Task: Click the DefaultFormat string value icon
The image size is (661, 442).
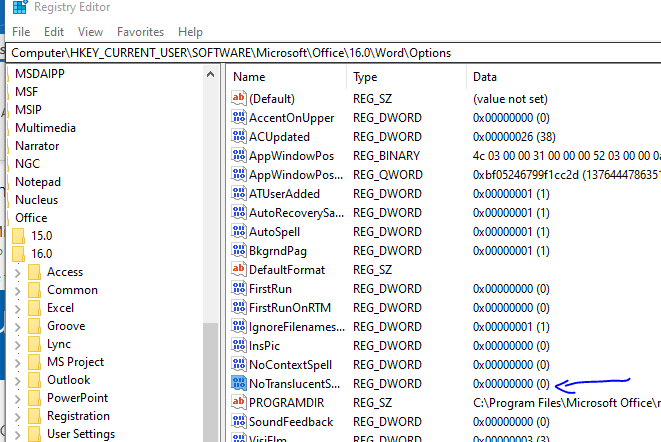Action: tap(239, 269)
